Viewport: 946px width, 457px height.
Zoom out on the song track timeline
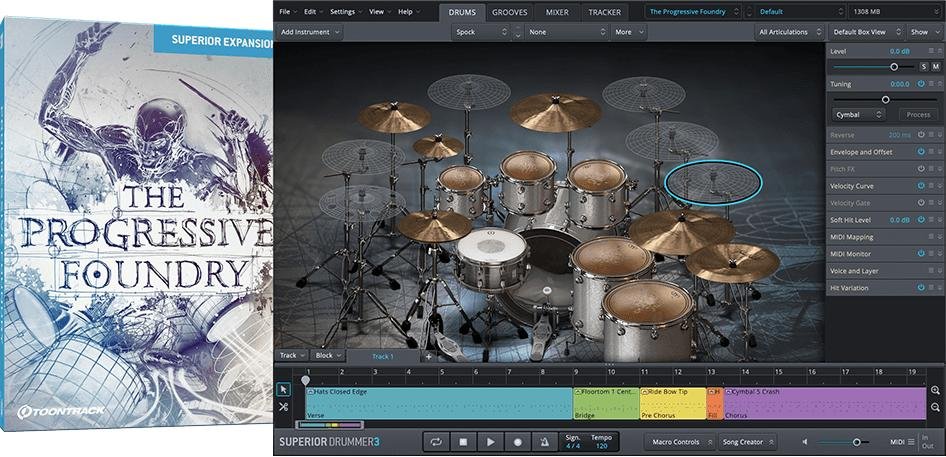[935, 408]
